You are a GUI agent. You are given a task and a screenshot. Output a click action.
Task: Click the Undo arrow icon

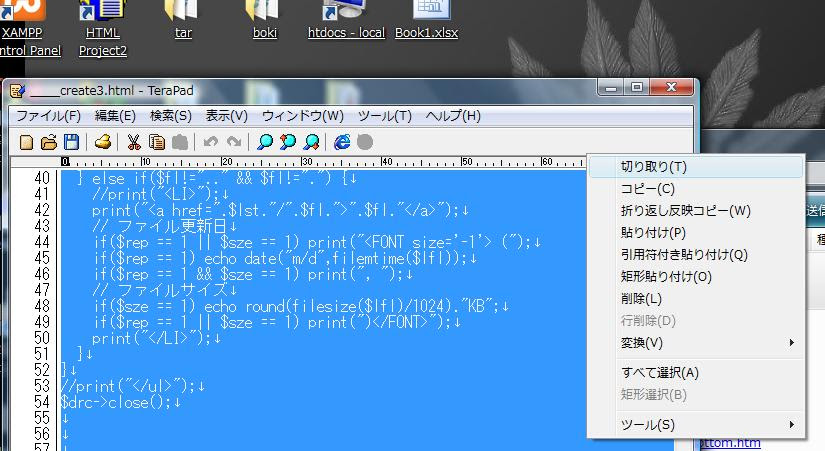point(210,142)
